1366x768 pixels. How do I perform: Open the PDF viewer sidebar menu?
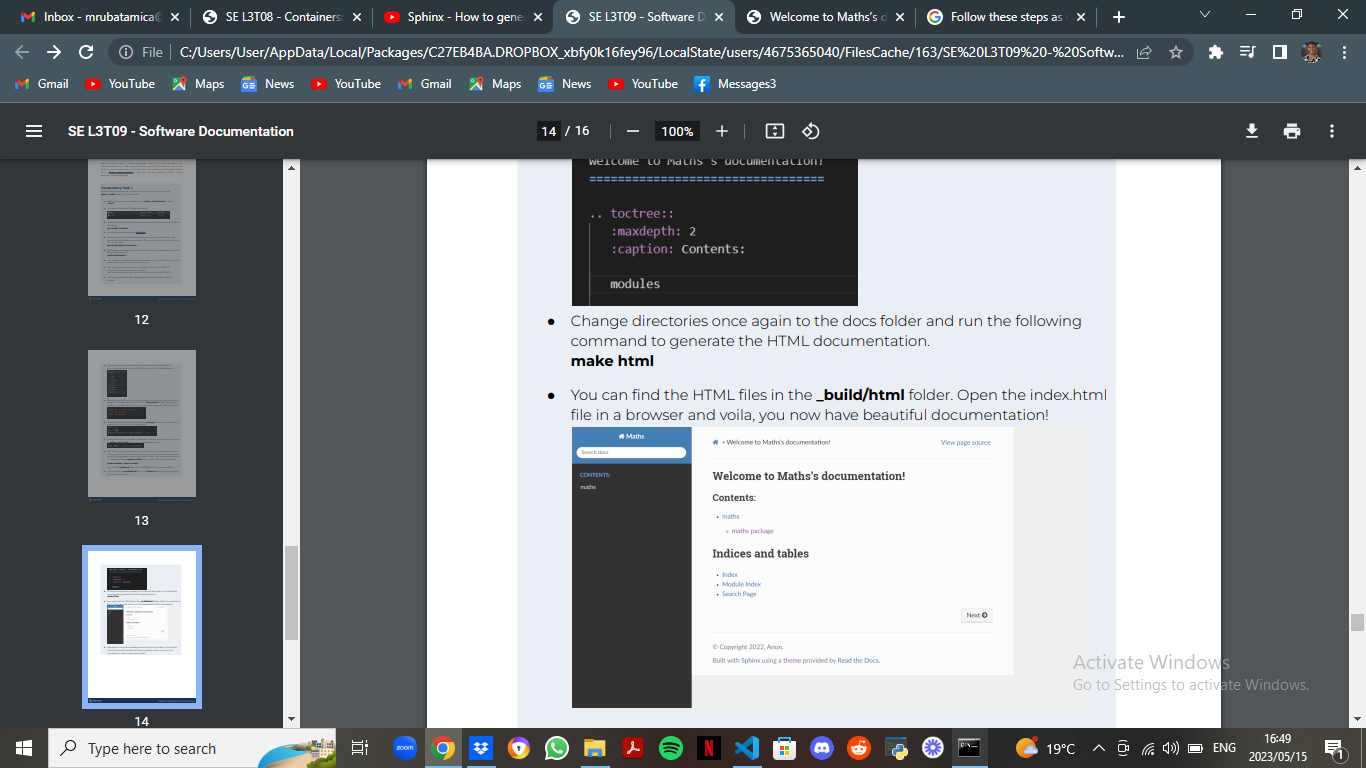pos(34,130)
